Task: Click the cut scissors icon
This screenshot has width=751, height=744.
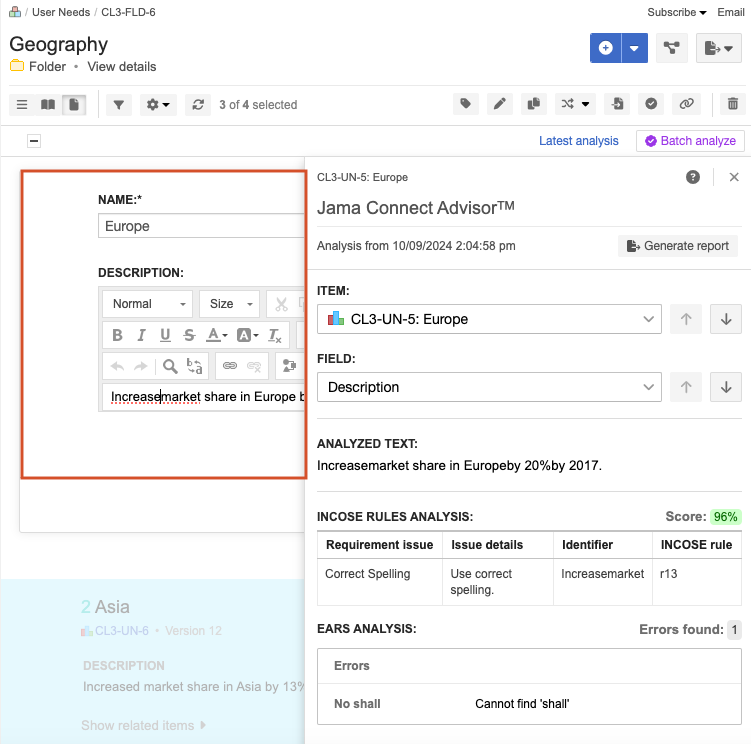Action: click(281, 304)
